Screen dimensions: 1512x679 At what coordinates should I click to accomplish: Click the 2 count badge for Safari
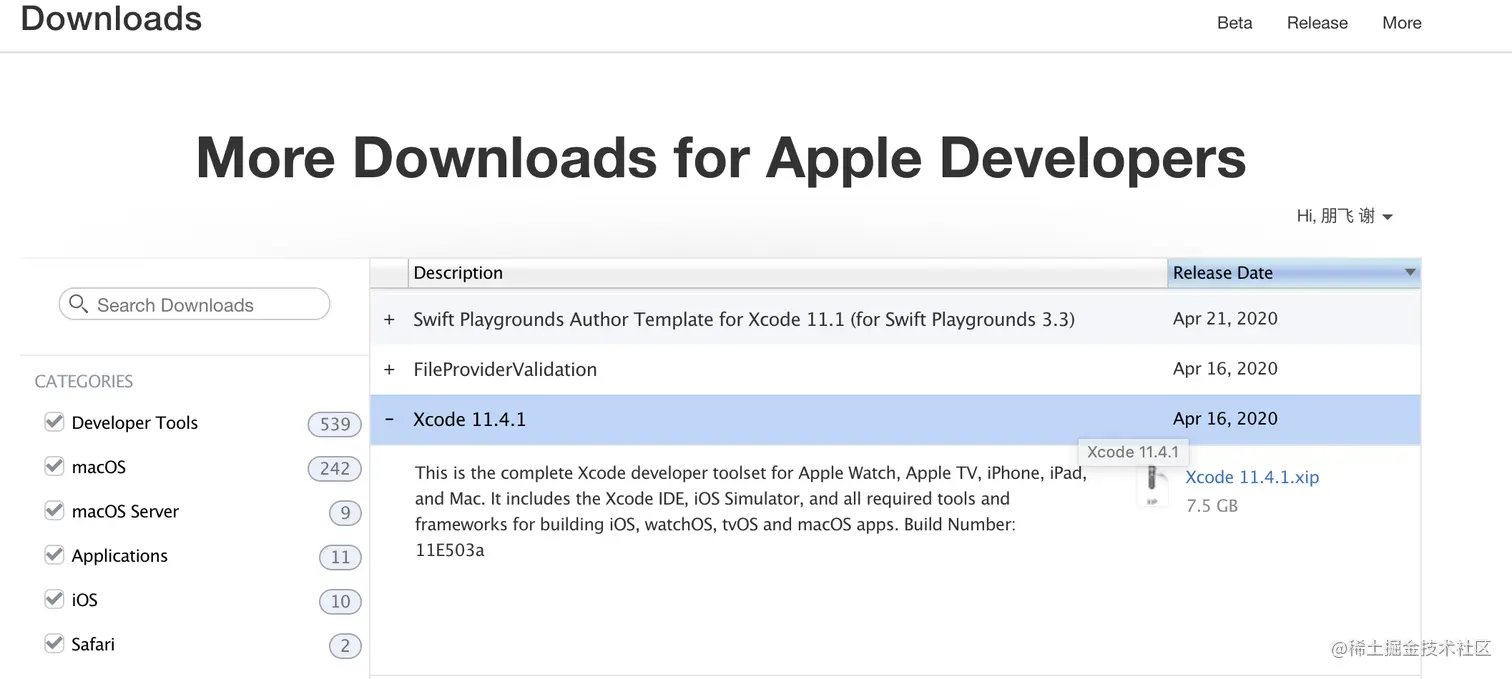tap(345, 646)
